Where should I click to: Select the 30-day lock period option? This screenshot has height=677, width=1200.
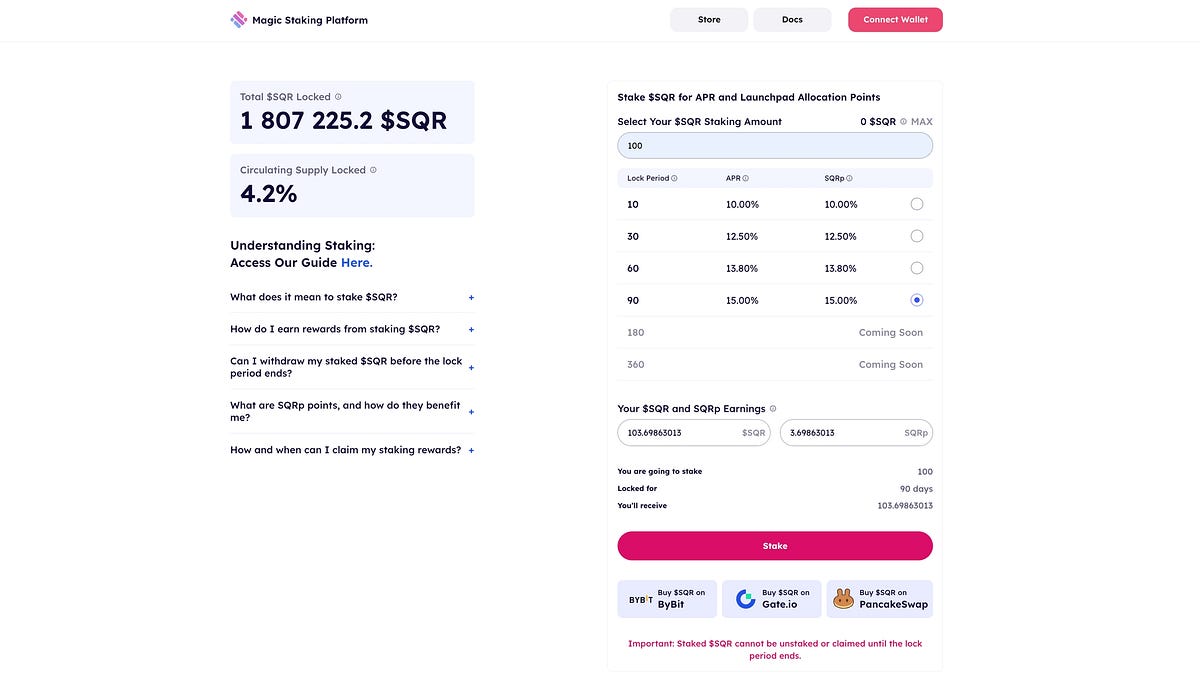[x=917, y=236]
